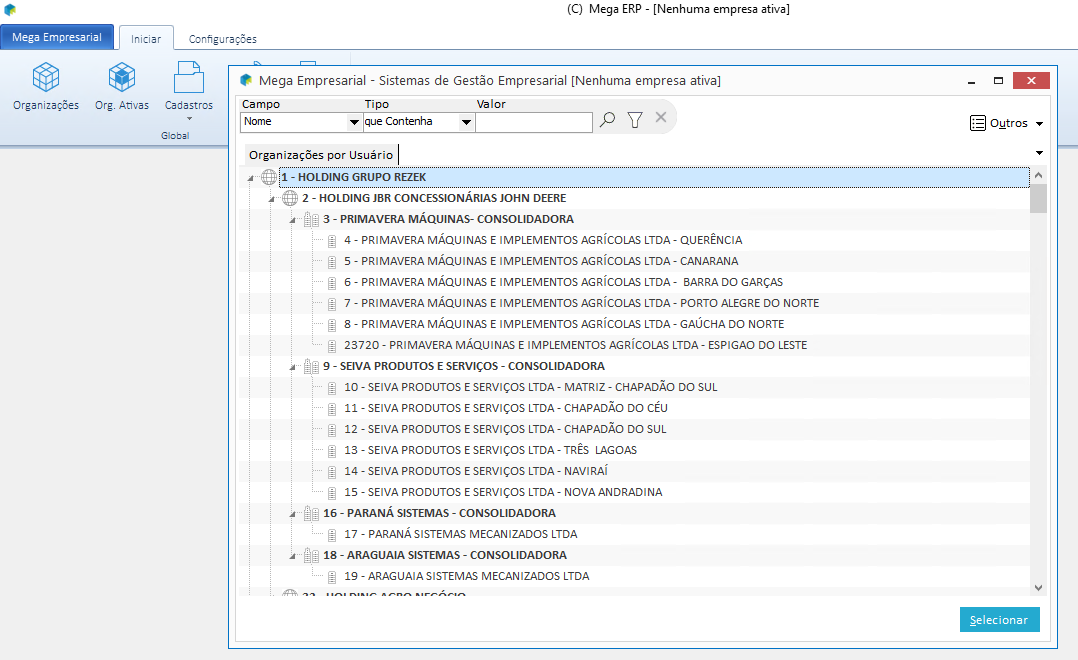Click the icon beside the 4 - QUERÊNCIA row
This screenshot has width=1078, height=660.
click(x=332, y=241)
